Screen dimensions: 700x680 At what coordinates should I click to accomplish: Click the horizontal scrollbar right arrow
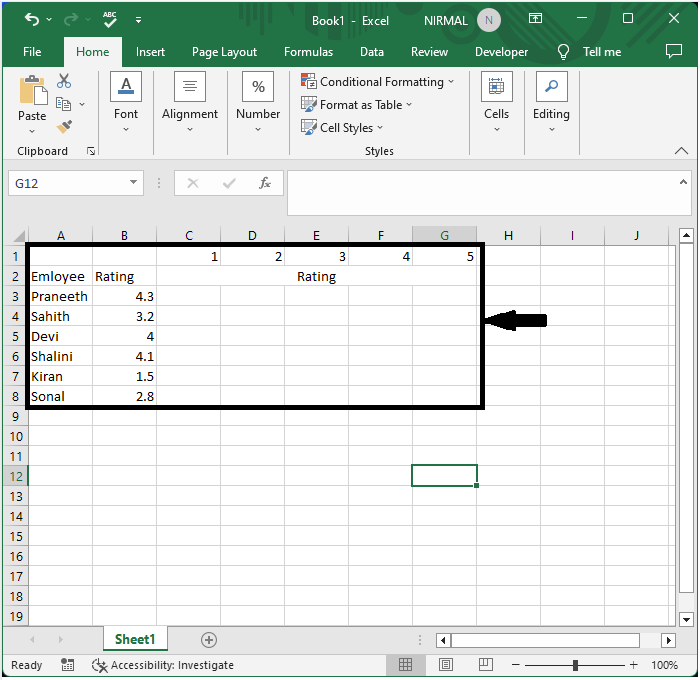668,640
